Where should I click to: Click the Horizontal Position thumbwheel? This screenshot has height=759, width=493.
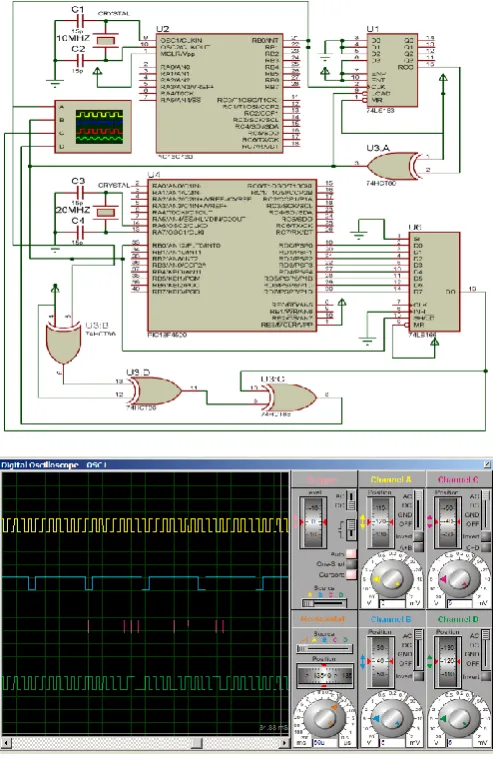click(324, 675)
